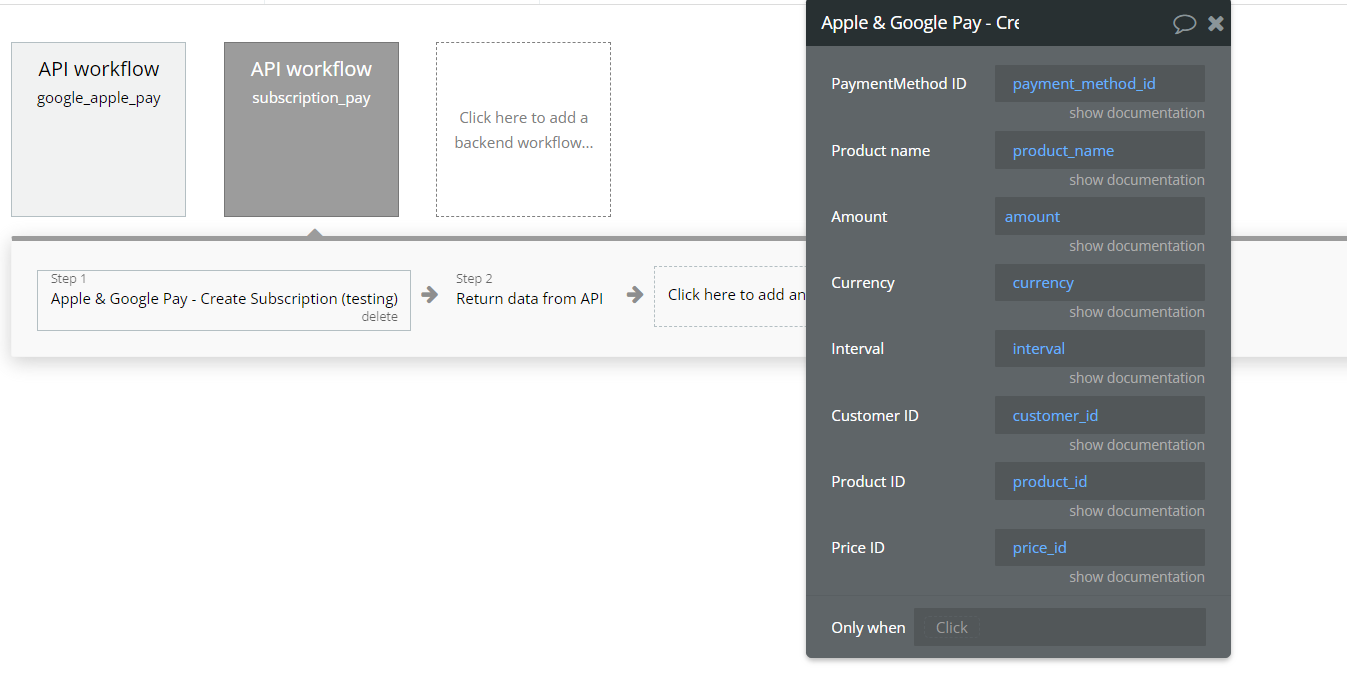The image size is (1347, 696).
Task: Edit the interval expression field
Action: (1100, 349)
